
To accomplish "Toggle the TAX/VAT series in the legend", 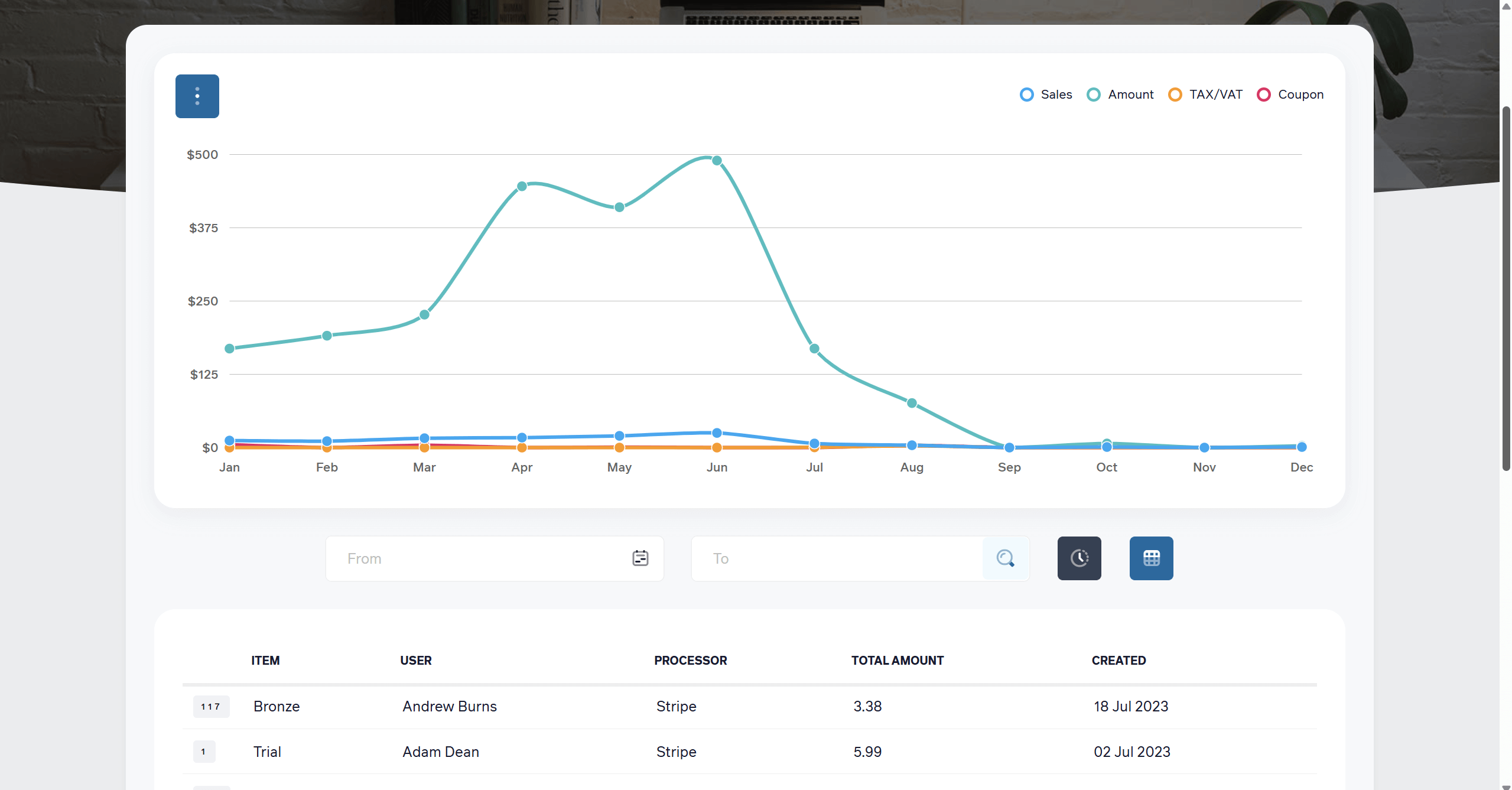I will [x=1205, y=95].
